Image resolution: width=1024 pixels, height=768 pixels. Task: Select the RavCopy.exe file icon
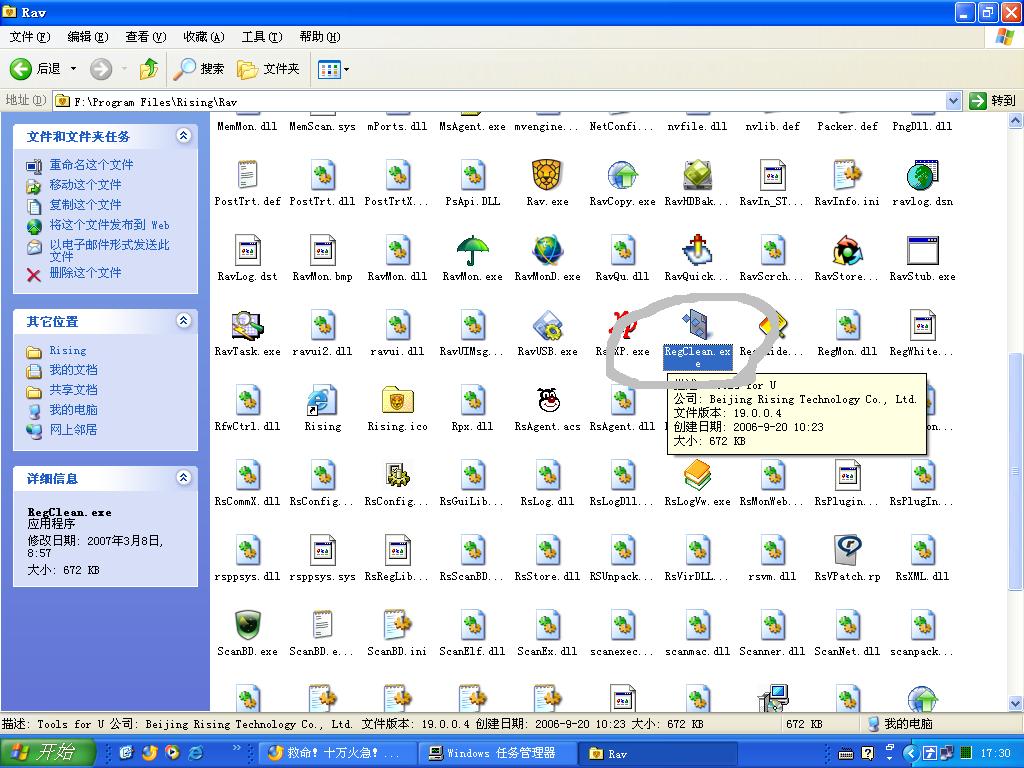622,175
